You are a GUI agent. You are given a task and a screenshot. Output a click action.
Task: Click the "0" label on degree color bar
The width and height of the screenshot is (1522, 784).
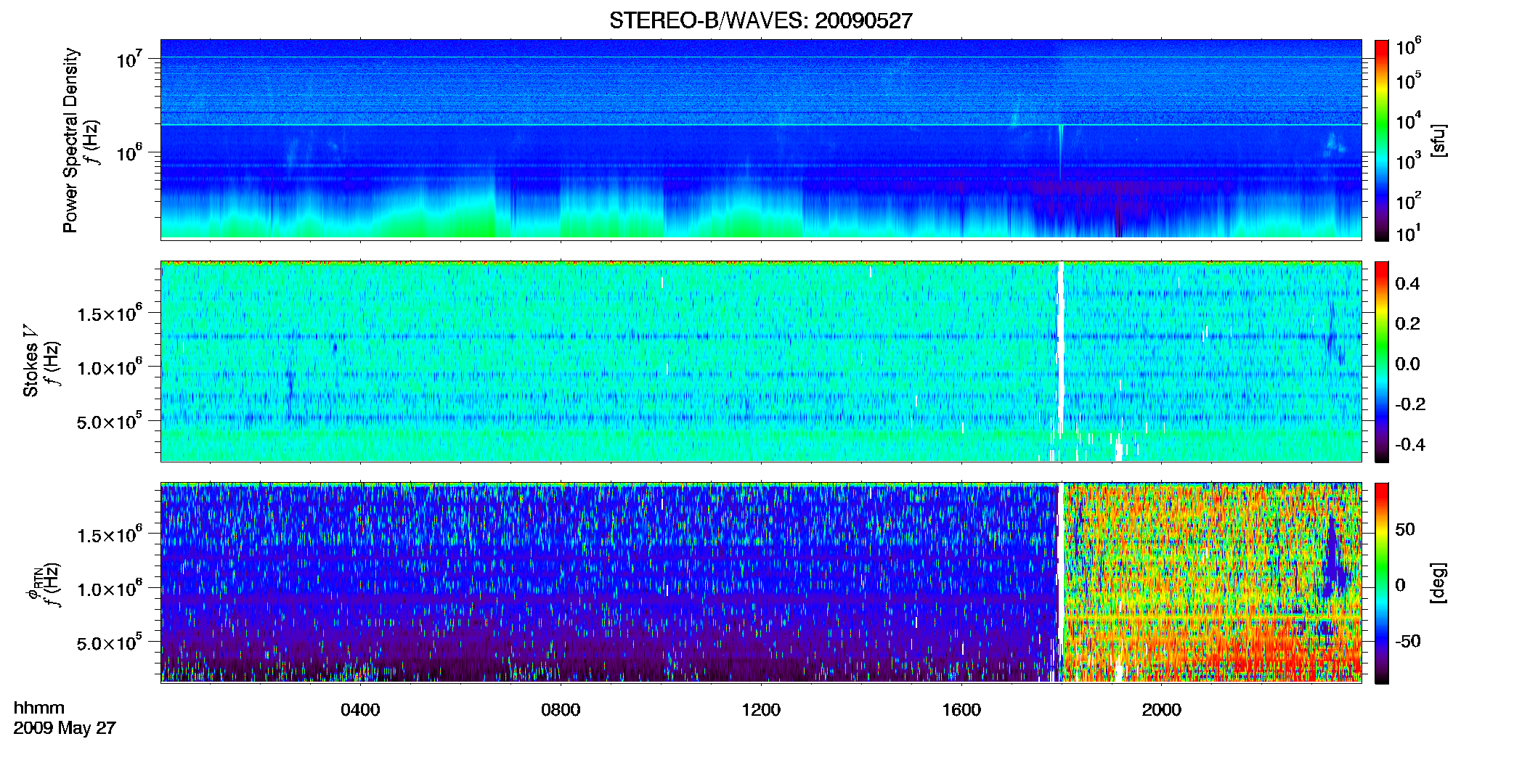pos(1401,585)
